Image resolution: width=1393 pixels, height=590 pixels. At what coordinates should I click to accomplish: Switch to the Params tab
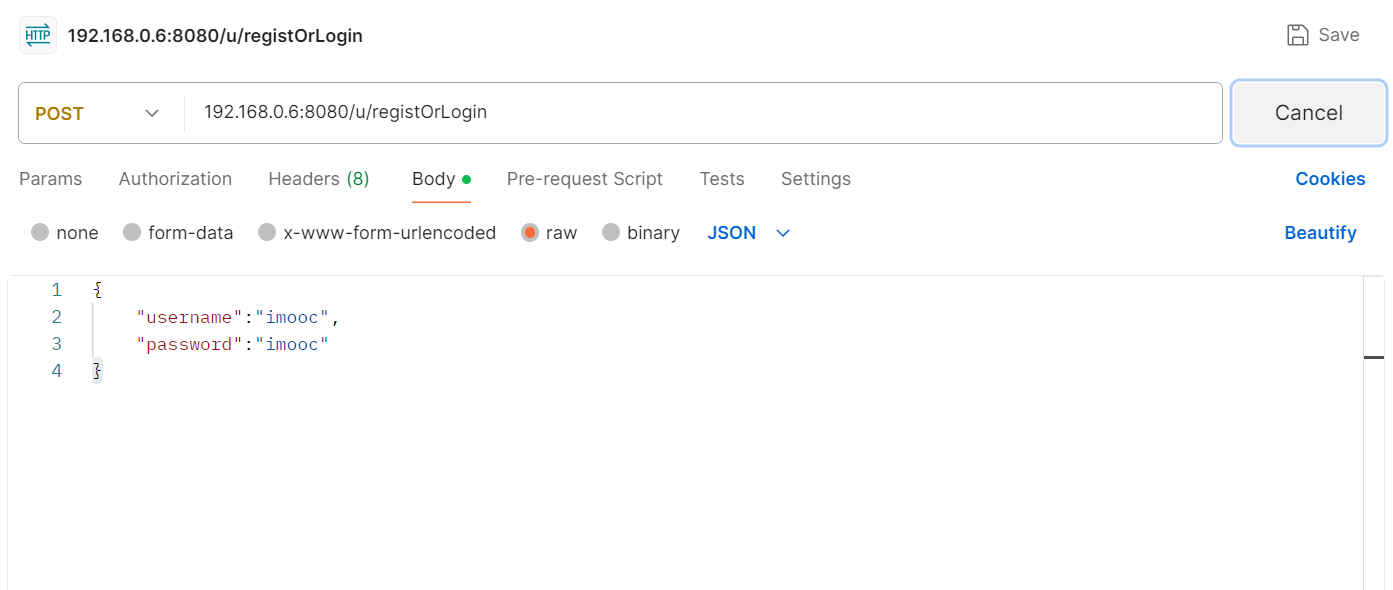point(51,179)
